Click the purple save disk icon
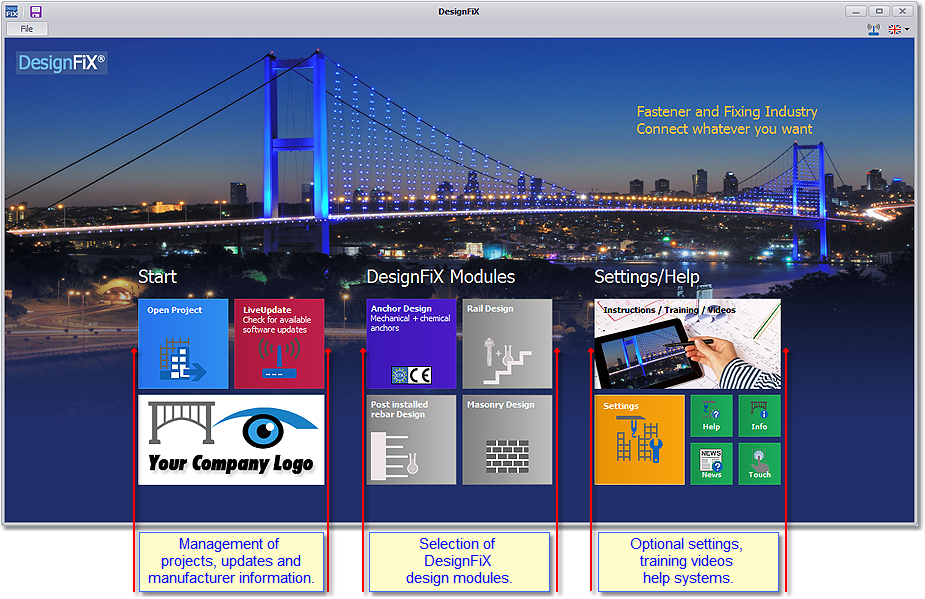Viewport: 925px width, 599px height. 35,11
